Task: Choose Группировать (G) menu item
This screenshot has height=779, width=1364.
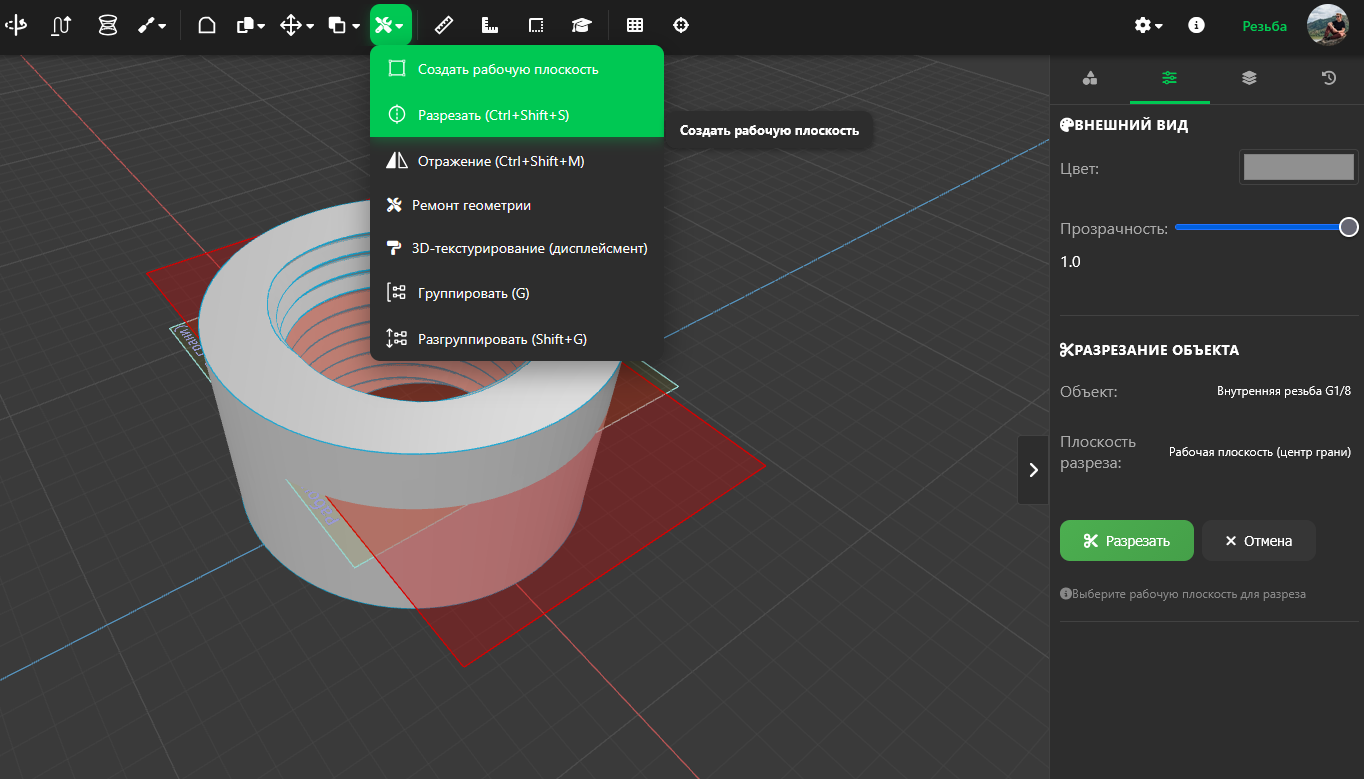Action: (x=517, y=293)
